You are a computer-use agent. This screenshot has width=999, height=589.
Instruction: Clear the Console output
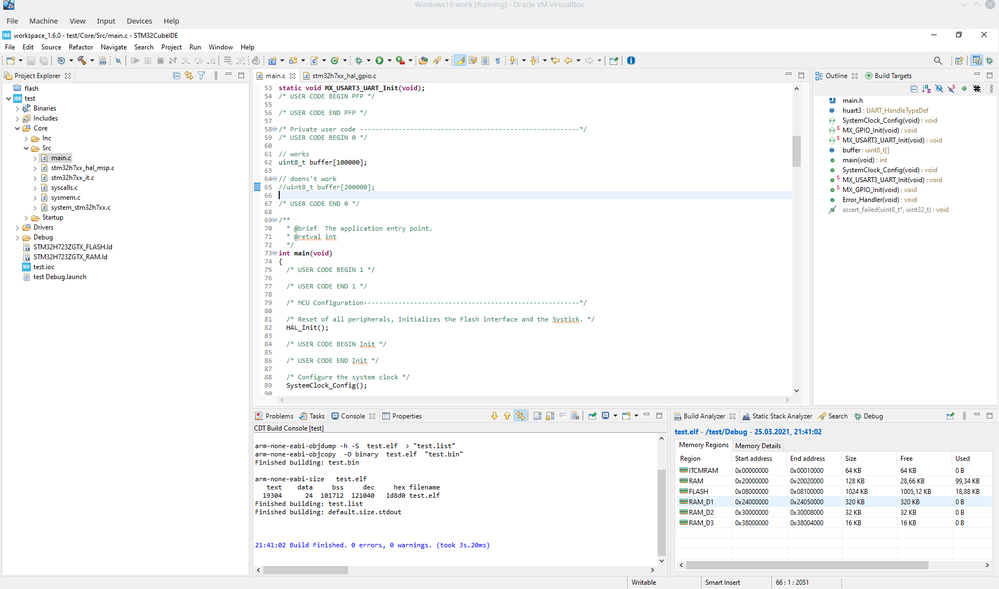click(575, 416)
